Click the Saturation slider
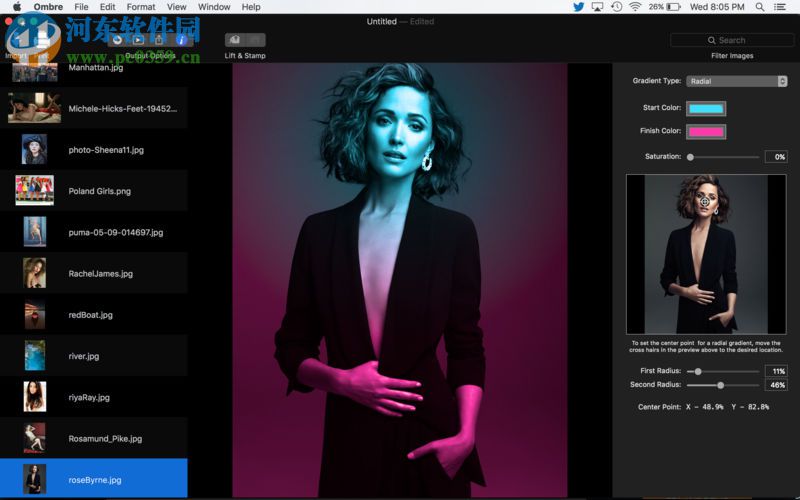 pos(723,157)
